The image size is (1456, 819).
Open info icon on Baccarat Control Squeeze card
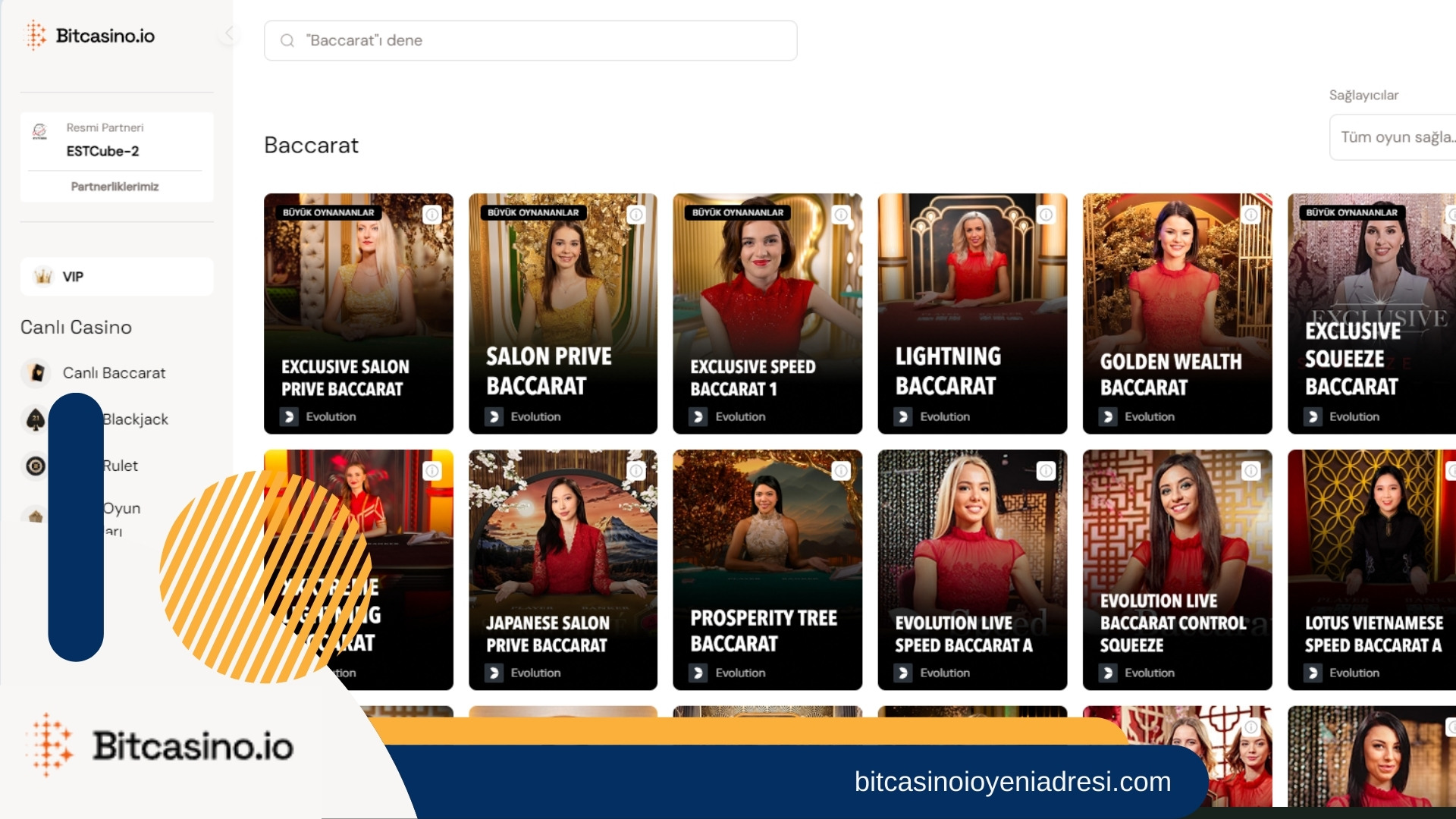click(x=1250, y=471)
